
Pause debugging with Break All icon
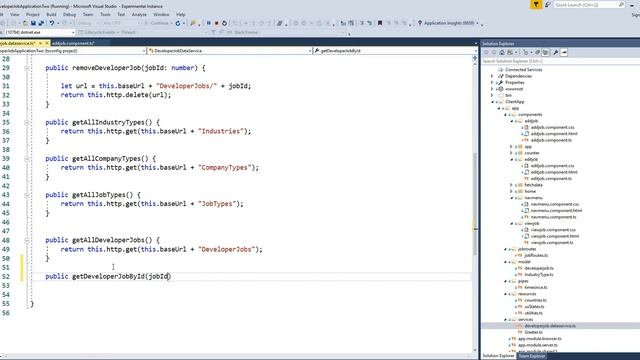[209, 23]
